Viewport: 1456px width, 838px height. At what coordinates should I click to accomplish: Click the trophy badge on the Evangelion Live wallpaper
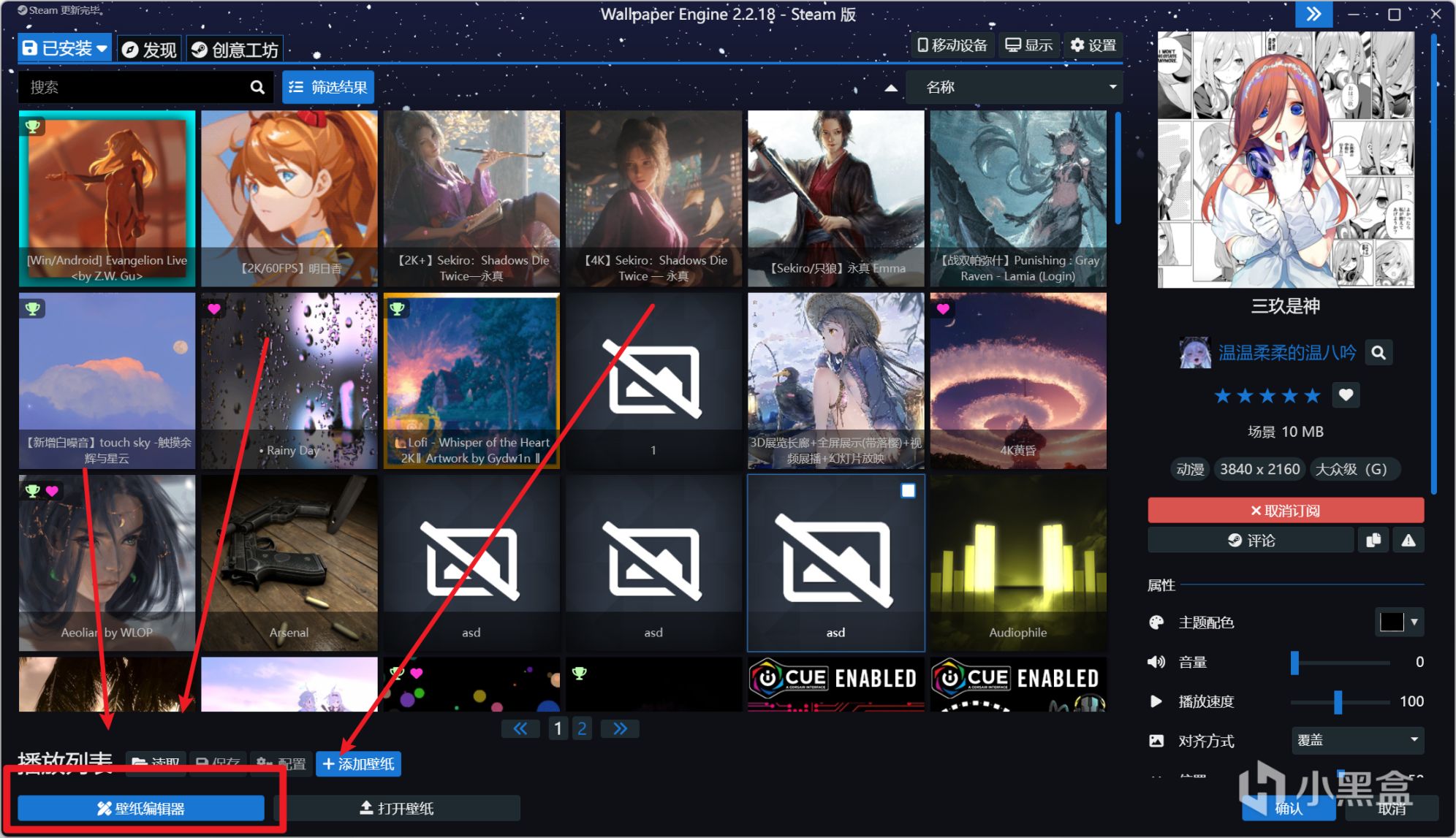coord(32,126)
